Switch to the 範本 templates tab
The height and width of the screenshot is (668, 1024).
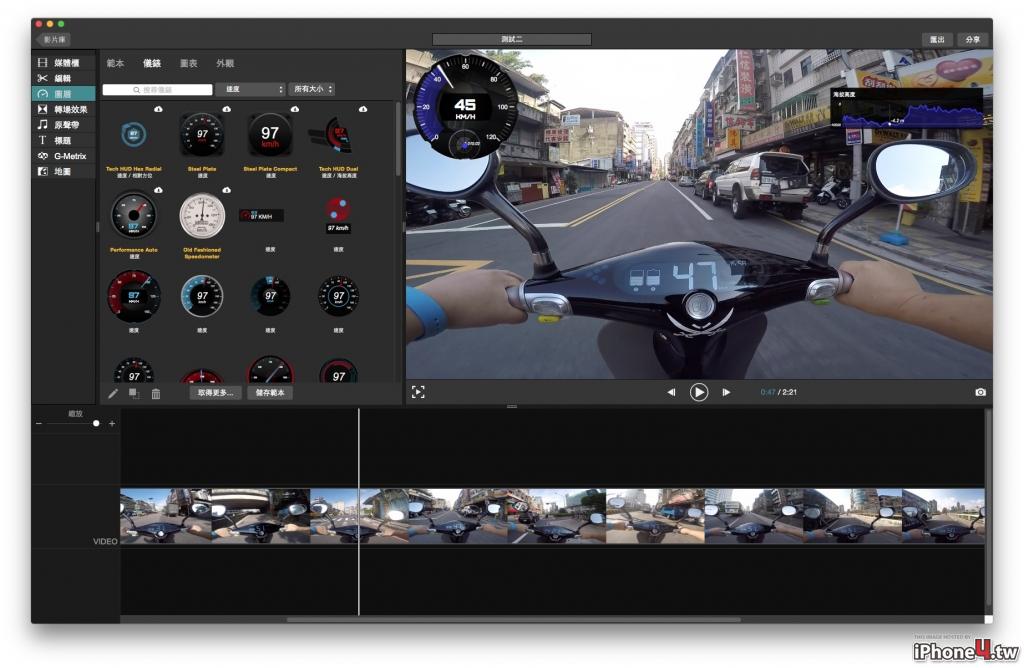tap(115, 63)
